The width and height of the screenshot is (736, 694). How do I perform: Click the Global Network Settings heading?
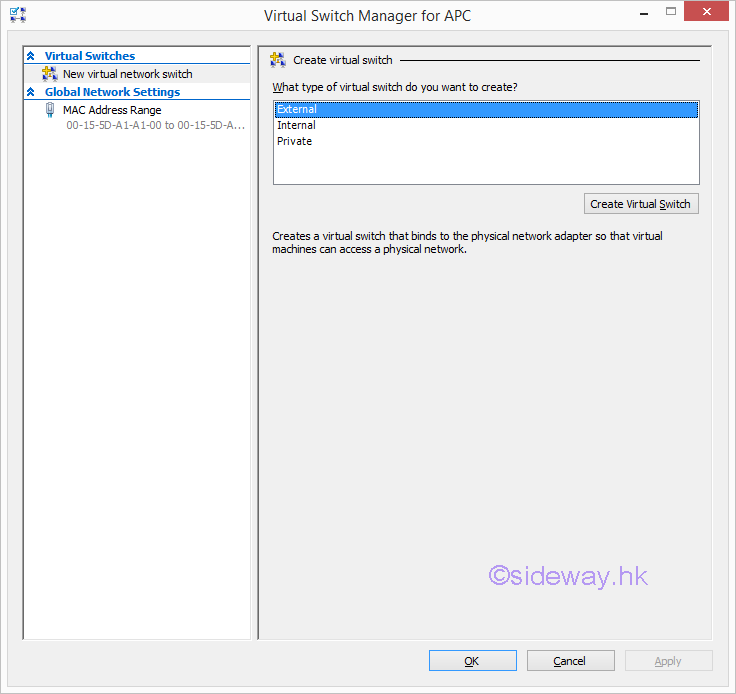(112, 92)
